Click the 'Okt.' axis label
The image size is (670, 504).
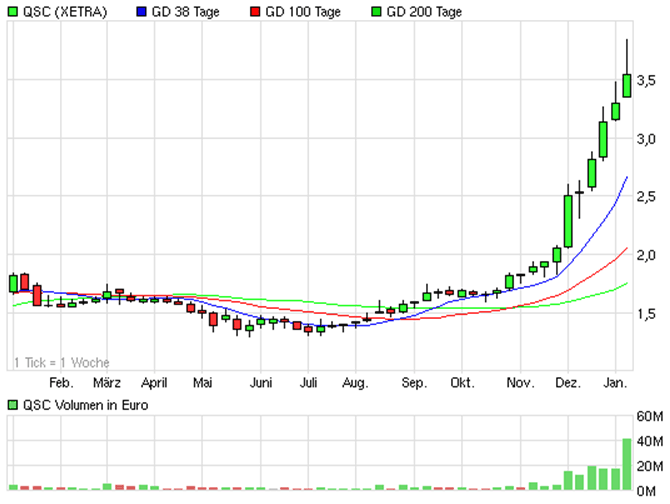coord(462,383)
